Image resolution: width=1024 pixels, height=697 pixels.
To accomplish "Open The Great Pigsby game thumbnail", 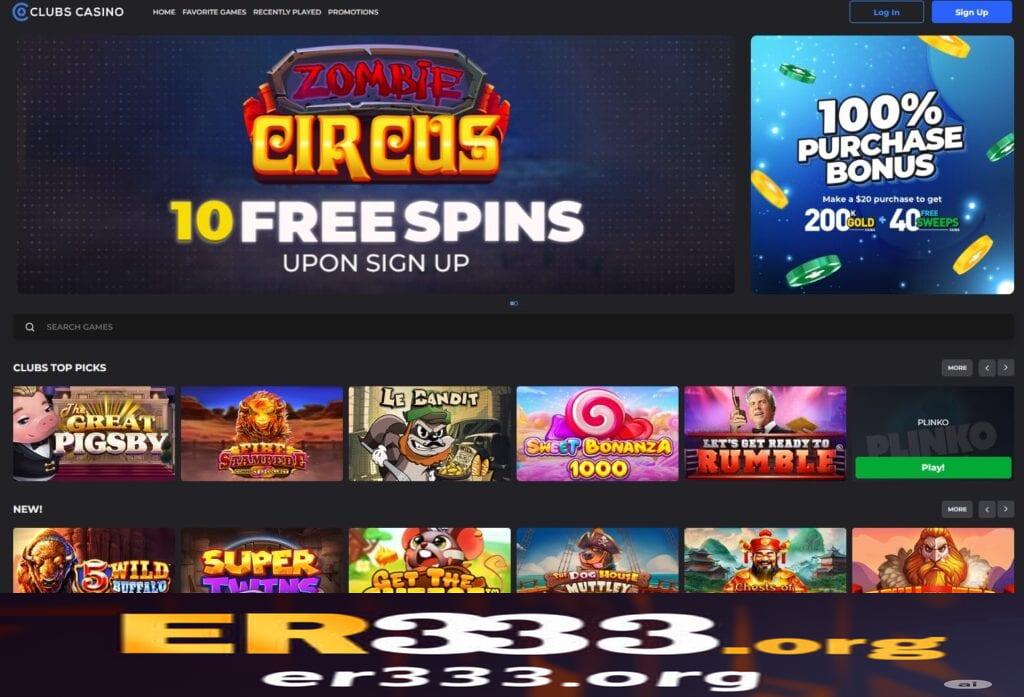I will [x=94, y=433].
